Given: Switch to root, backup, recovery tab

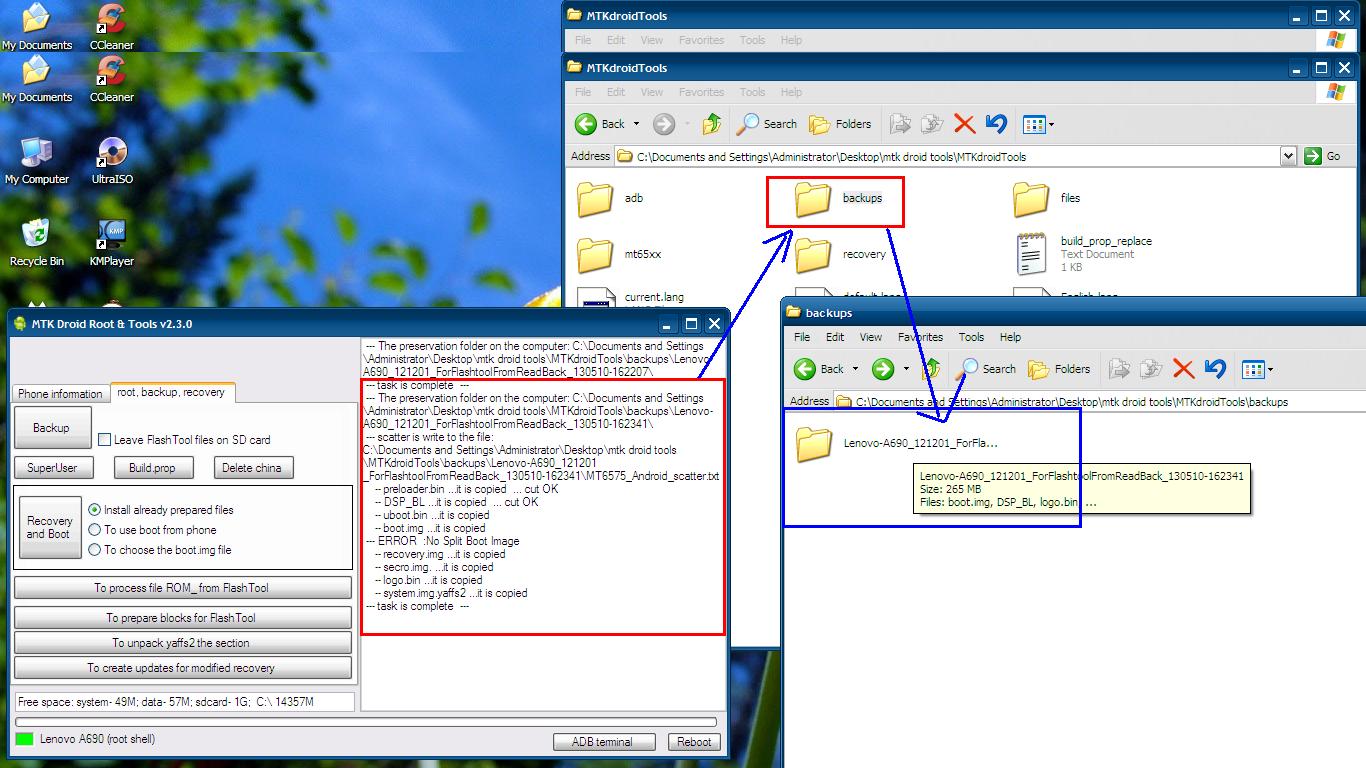Looking at the screenshot, I should 171,392.
